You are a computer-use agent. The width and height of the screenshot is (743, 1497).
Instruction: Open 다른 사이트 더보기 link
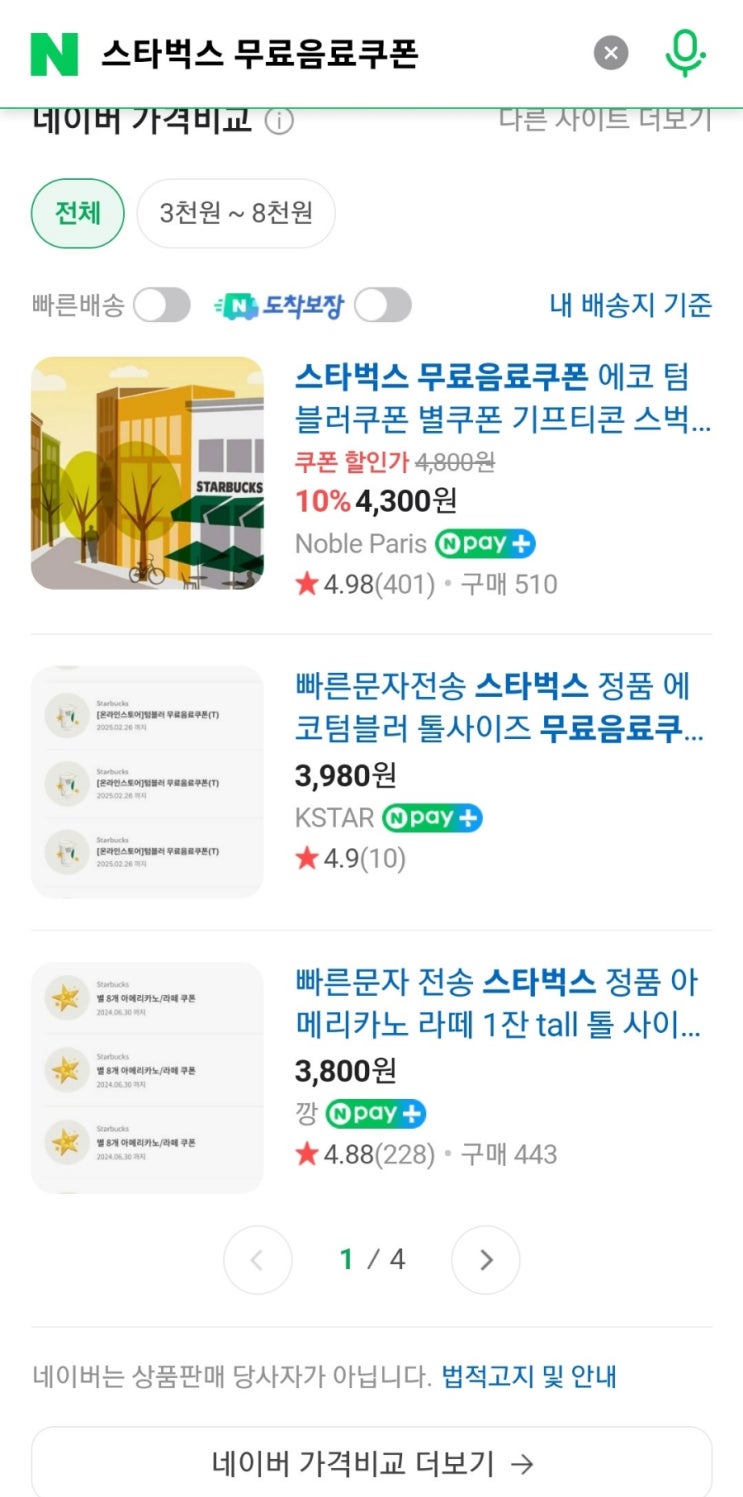pos(605,120)
